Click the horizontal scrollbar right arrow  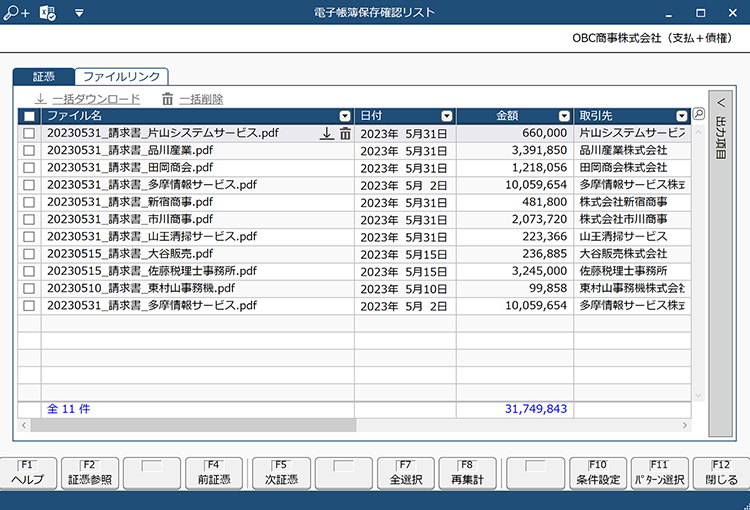[x=685, y=425]
